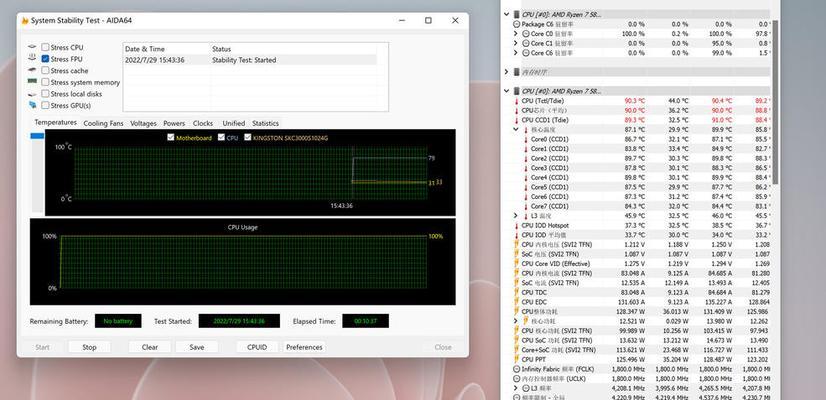The width and height of the screenshot is (826, 400).
Task: Enable the Stress cache checkbox
Action: [45, 70]
